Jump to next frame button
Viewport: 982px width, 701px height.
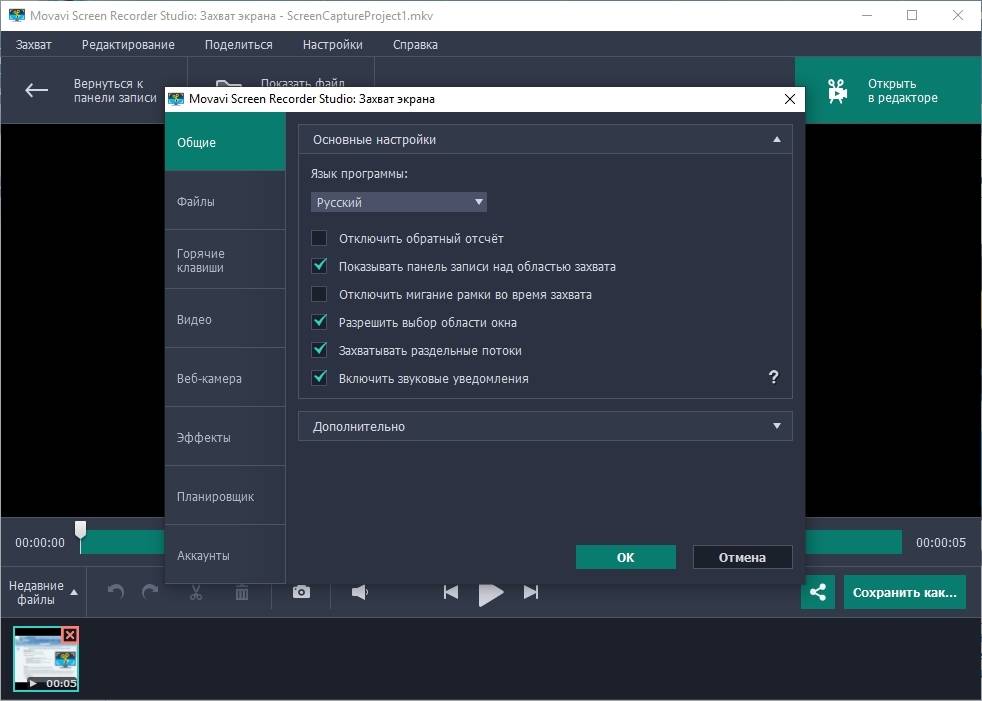click(530, 591)
